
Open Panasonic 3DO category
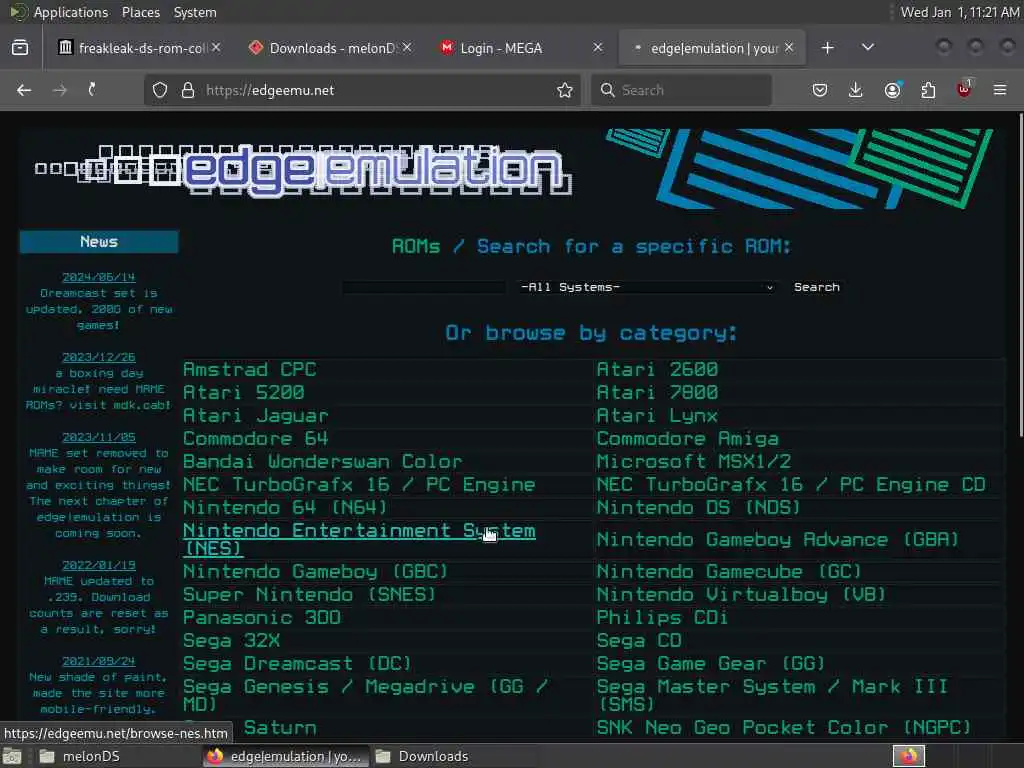pyautogui.click(x=261, y=618)
